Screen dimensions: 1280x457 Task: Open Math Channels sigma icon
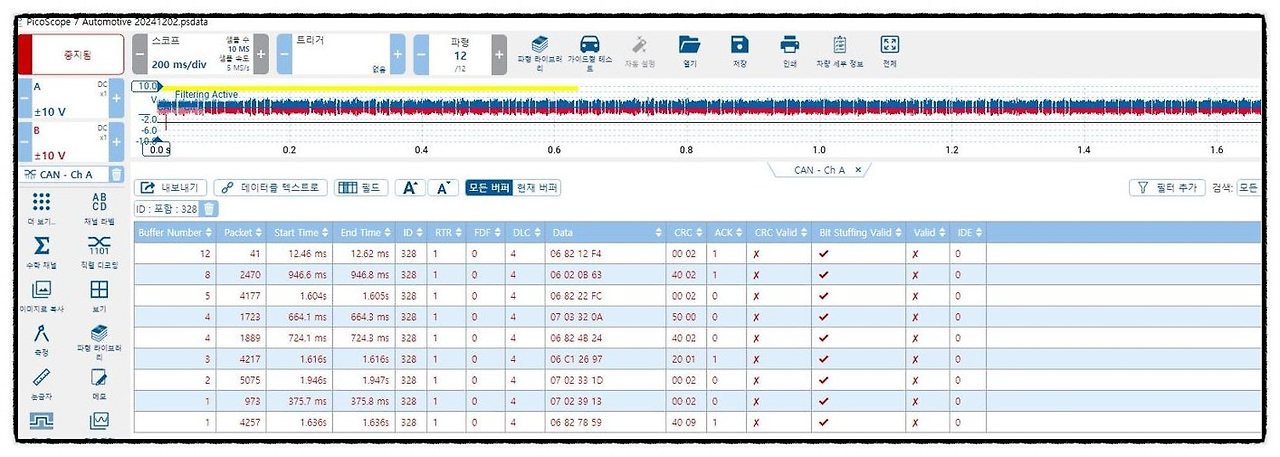pos(42,251)
